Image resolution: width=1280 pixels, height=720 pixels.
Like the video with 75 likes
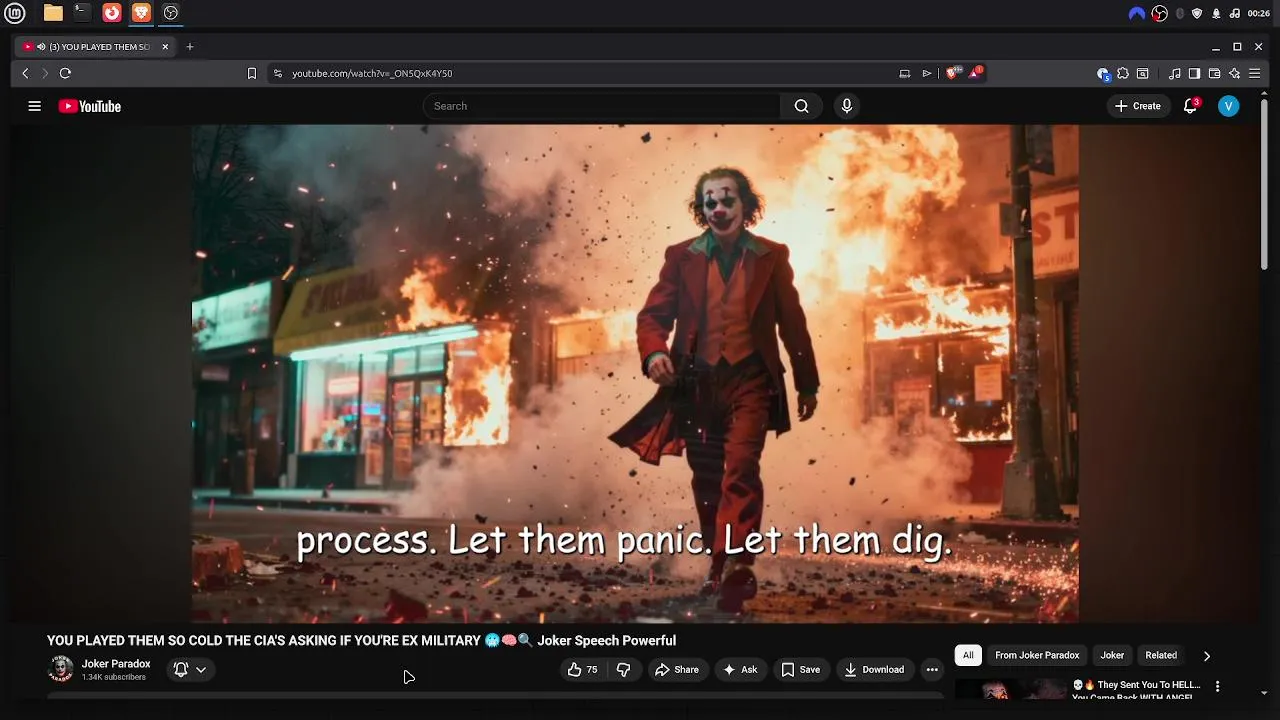582,670
